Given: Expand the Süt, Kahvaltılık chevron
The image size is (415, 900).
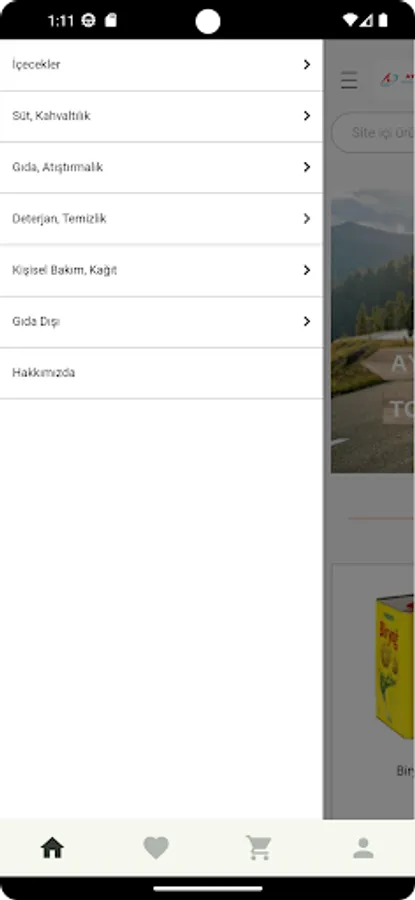Looking at the screenshot, I should point(307,116).
